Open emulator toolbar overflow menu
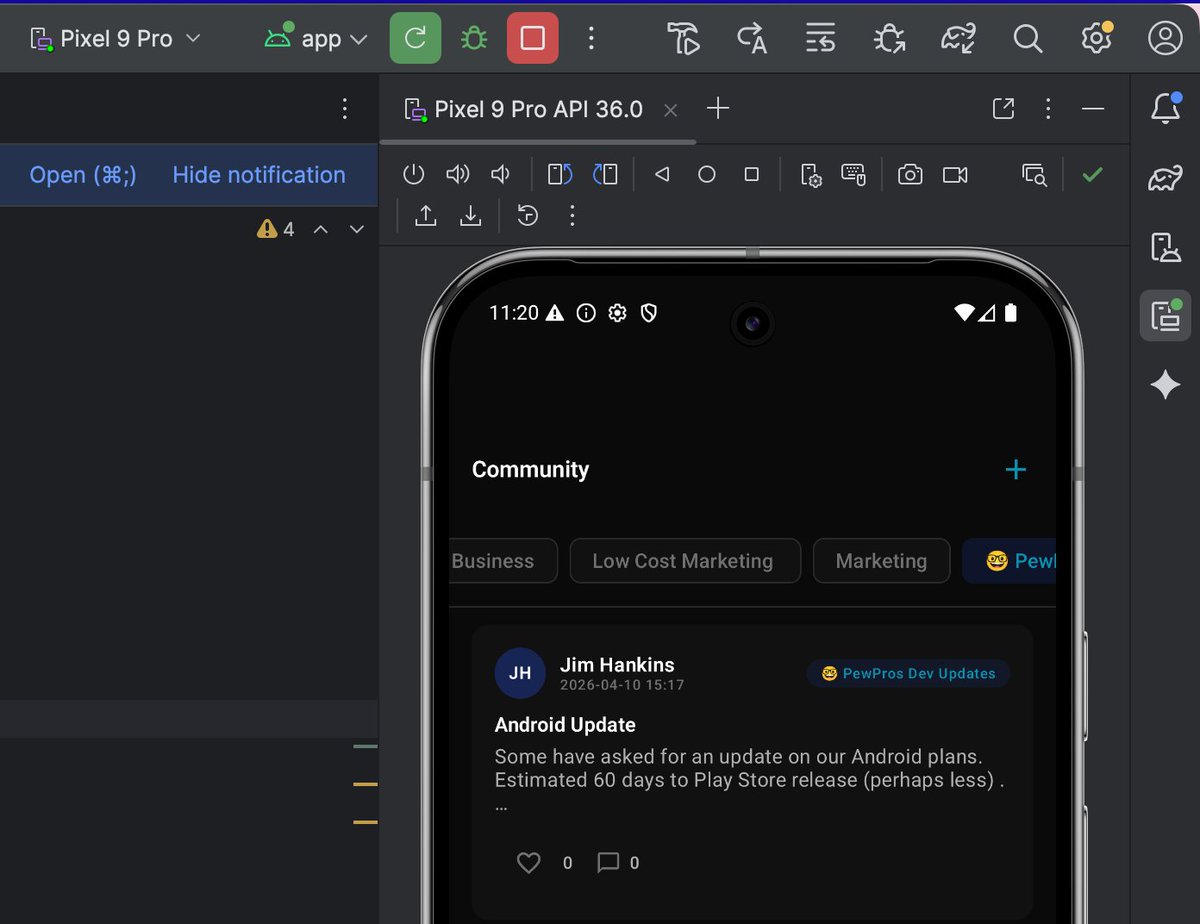This screenshot has height=924, width=1200. [572, 215]
